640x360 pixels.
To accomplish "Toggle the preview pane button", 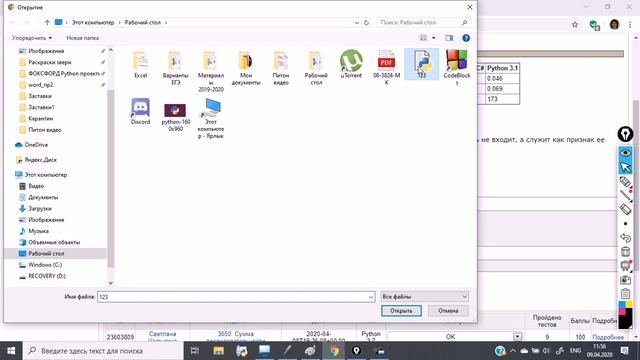I will tap(449, 38).
